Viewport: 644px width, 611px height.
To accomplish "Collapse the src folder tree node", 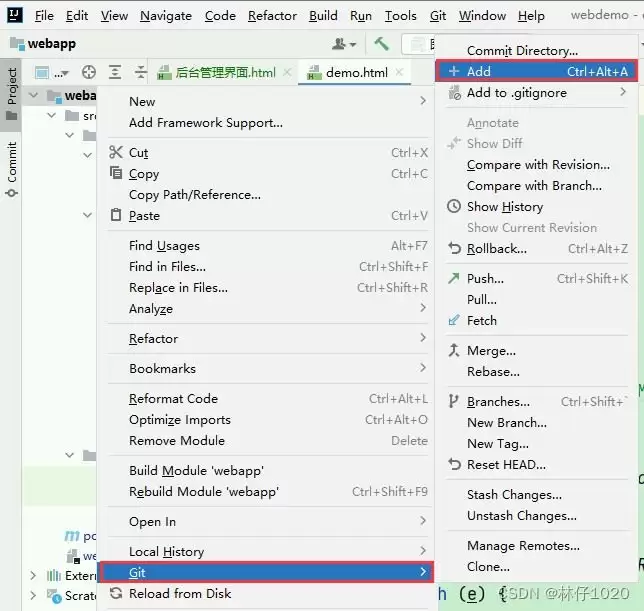I will coord(51,115).
